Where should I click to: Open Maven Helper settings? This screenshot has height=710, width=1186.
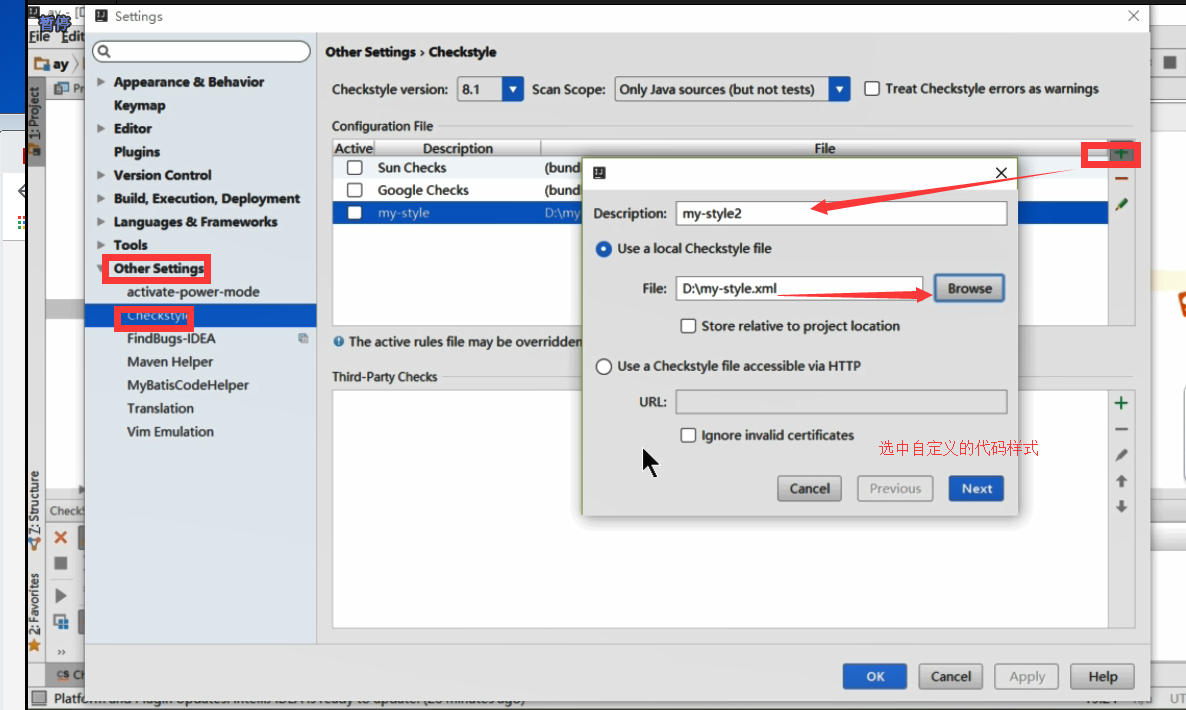[170, 361]
